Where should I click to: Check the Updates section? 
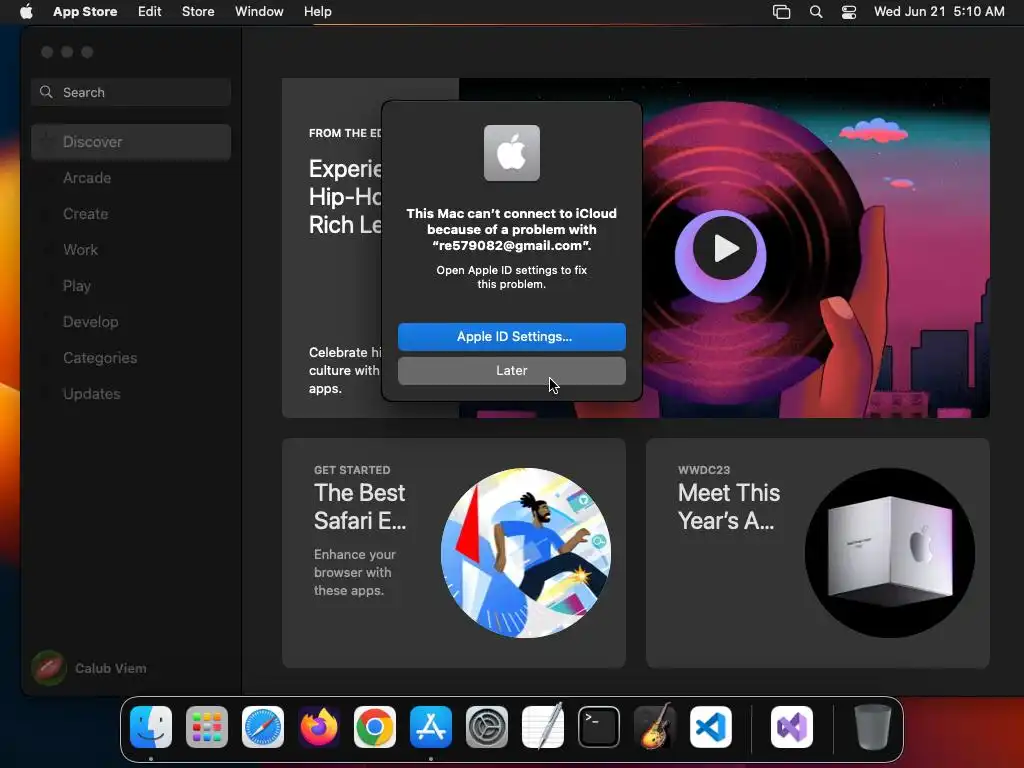[91, 394]
